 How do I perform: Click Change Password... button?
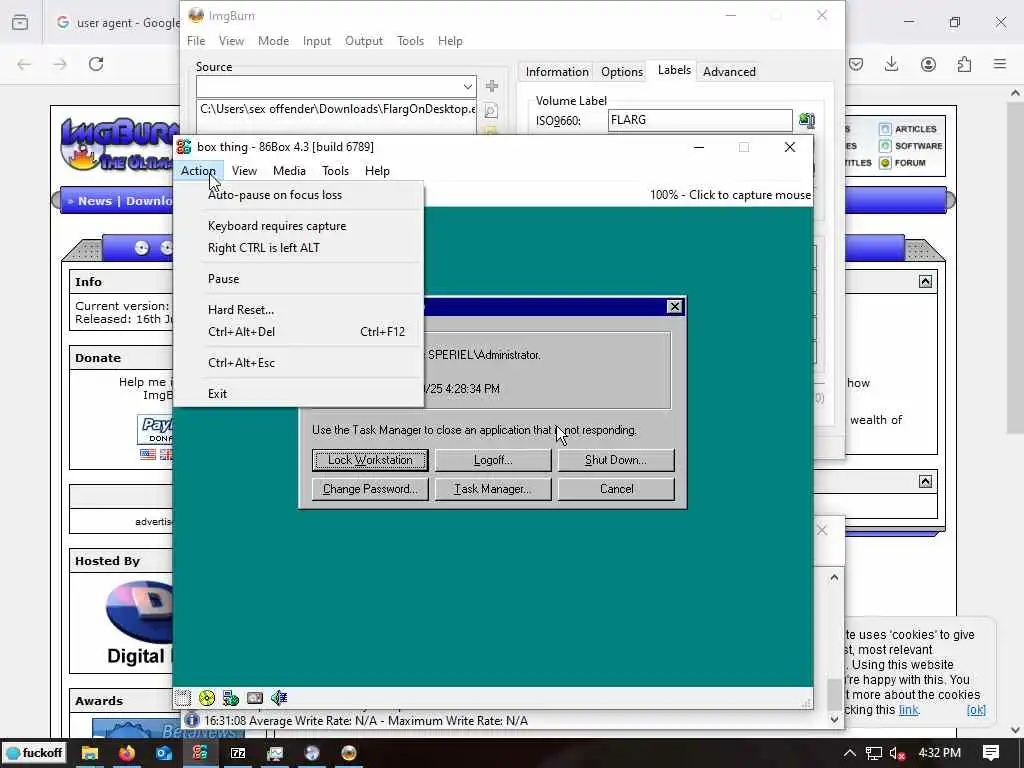click(370, 489)
